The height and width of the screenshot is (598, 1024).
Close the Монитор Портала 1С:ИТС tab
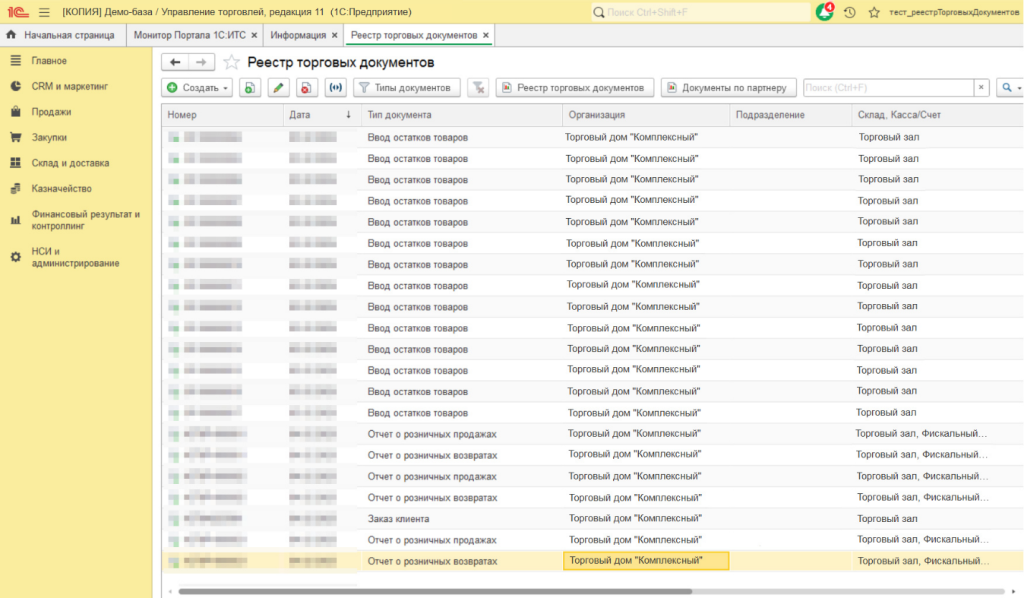pyautogui.click(x=254, y=35)
